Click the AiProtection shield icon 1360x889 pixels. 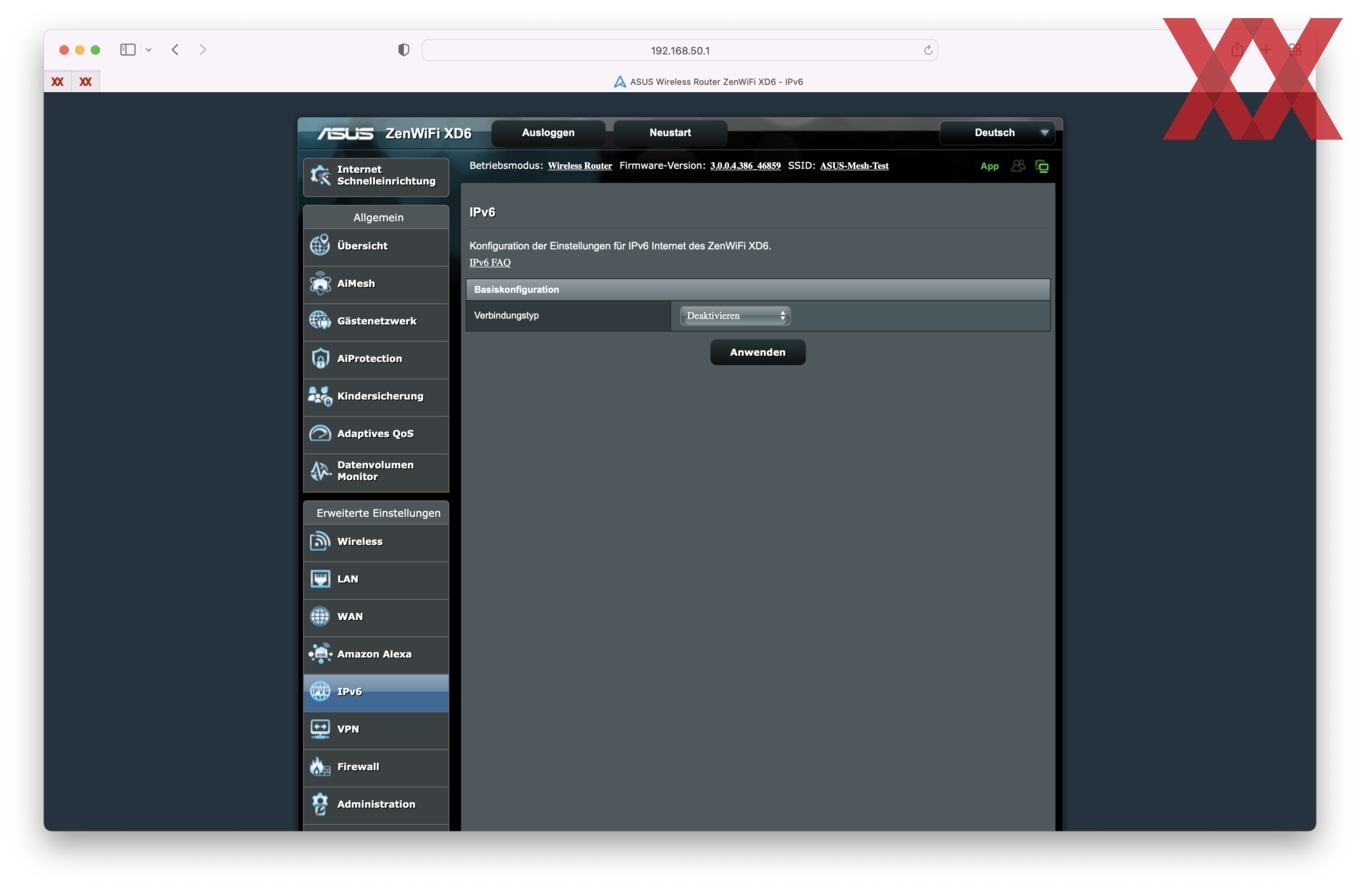coord(320,358)
